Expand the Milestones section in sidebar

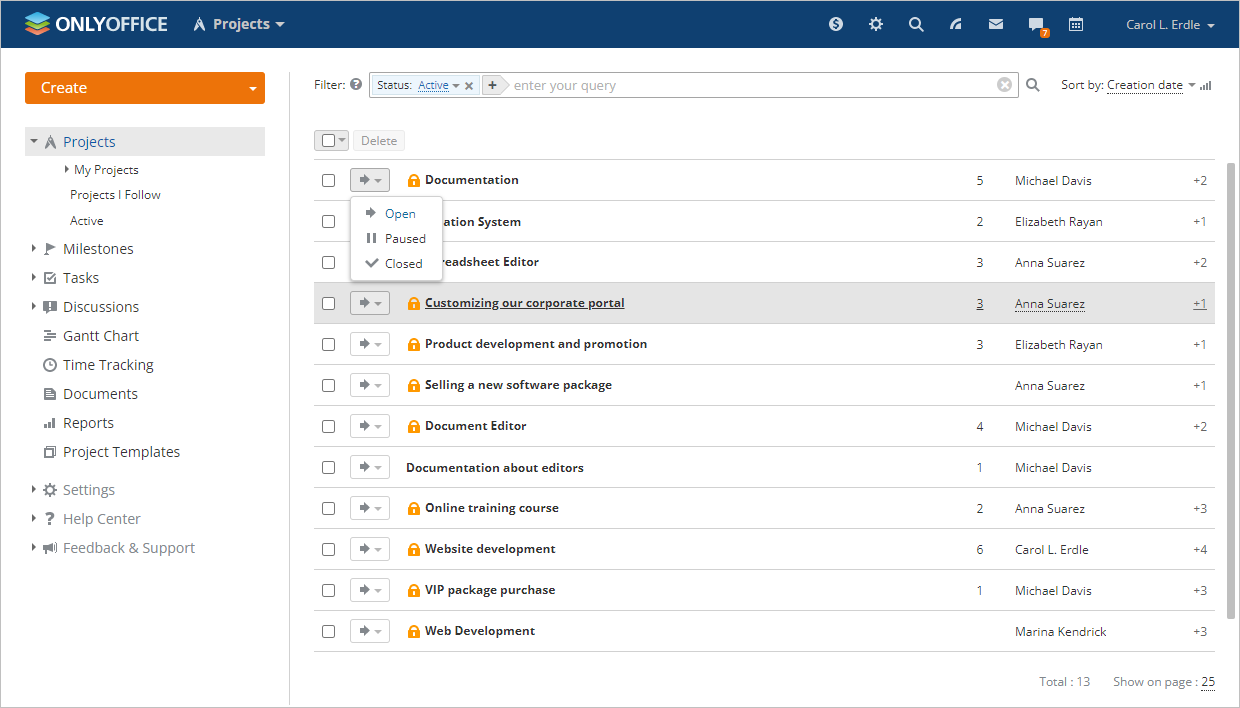[x=34, y=248]
